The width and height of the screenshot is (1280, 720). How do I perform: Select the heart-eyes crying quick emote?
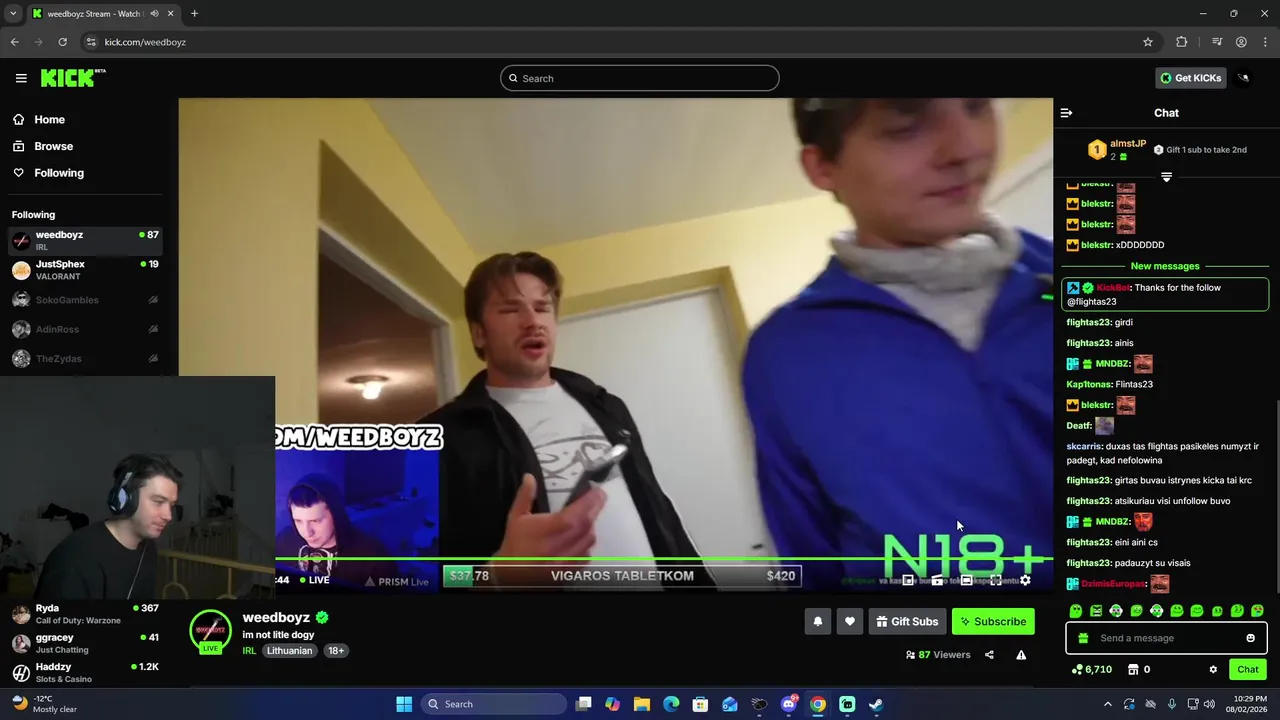[1257, 611]
